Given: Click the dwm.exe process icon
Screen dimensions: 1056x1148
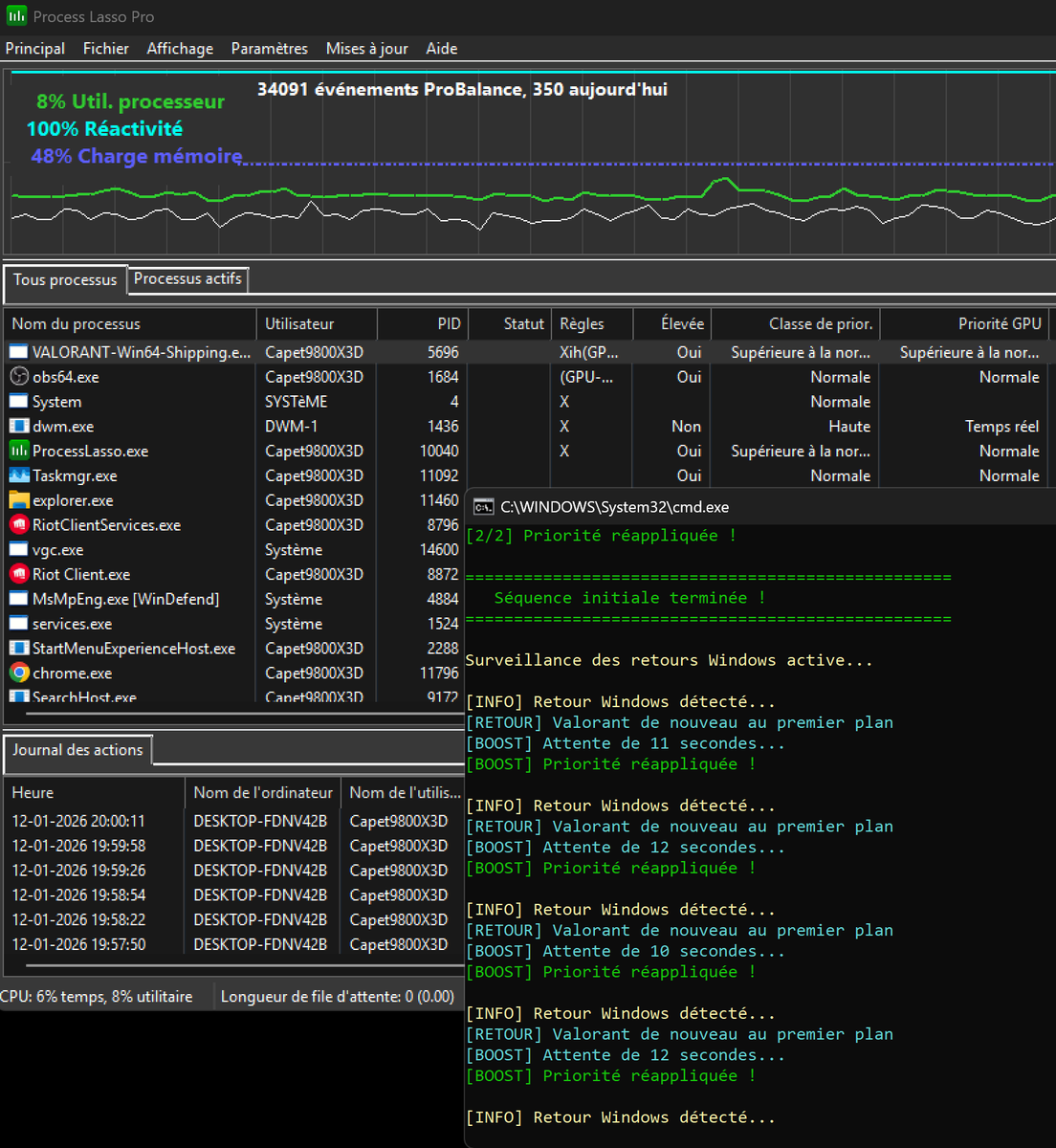Looking at the screenshot, I should (18, 427).
